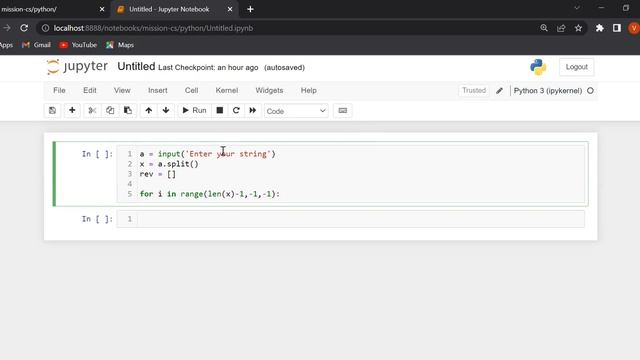640x360 pixels.
Task: Click the Jupyter logo
Action: pos(77,67)
